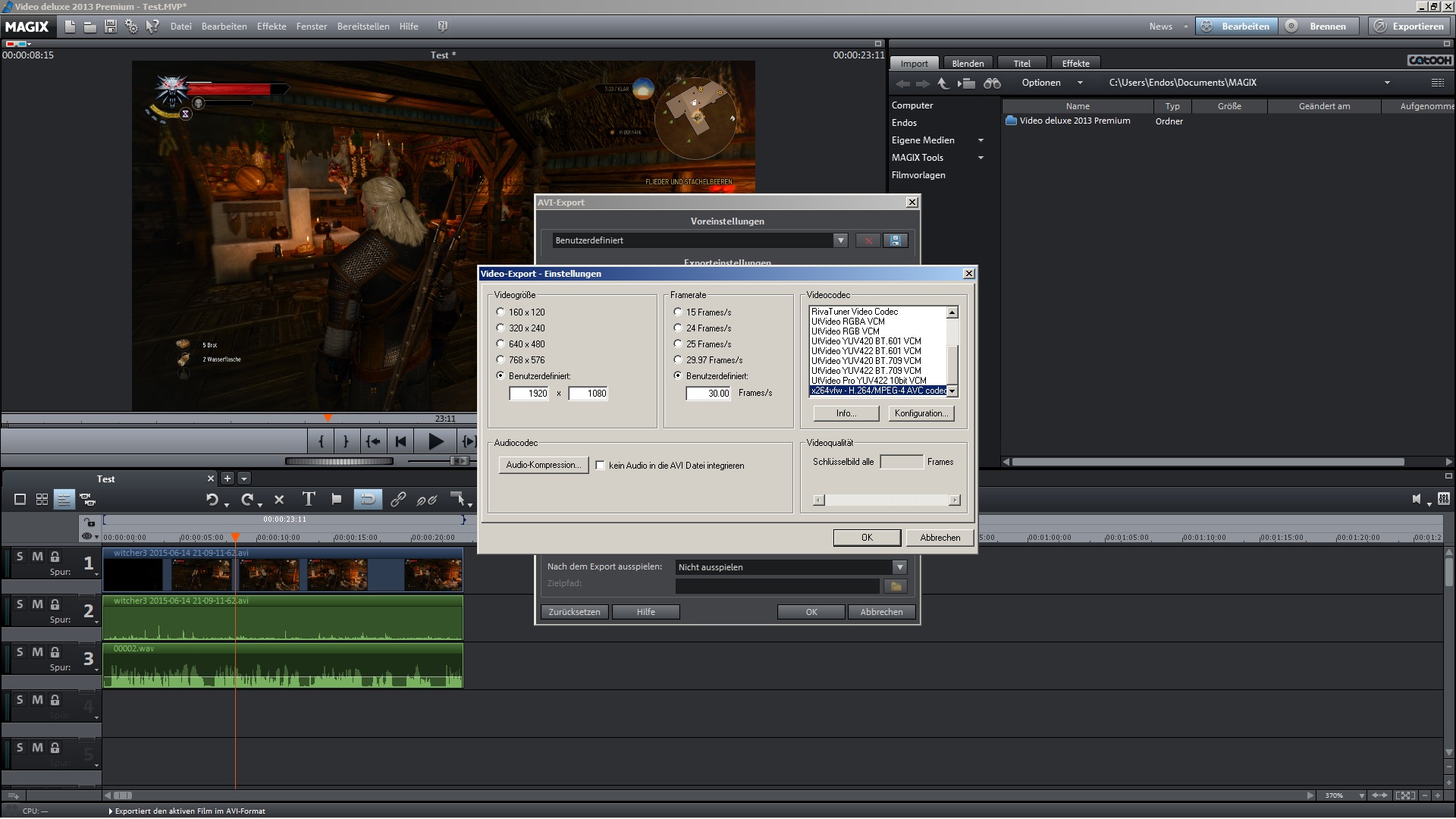Choose the 25 Frames/s framerate

pyautogui.click(x=678, y=344)
